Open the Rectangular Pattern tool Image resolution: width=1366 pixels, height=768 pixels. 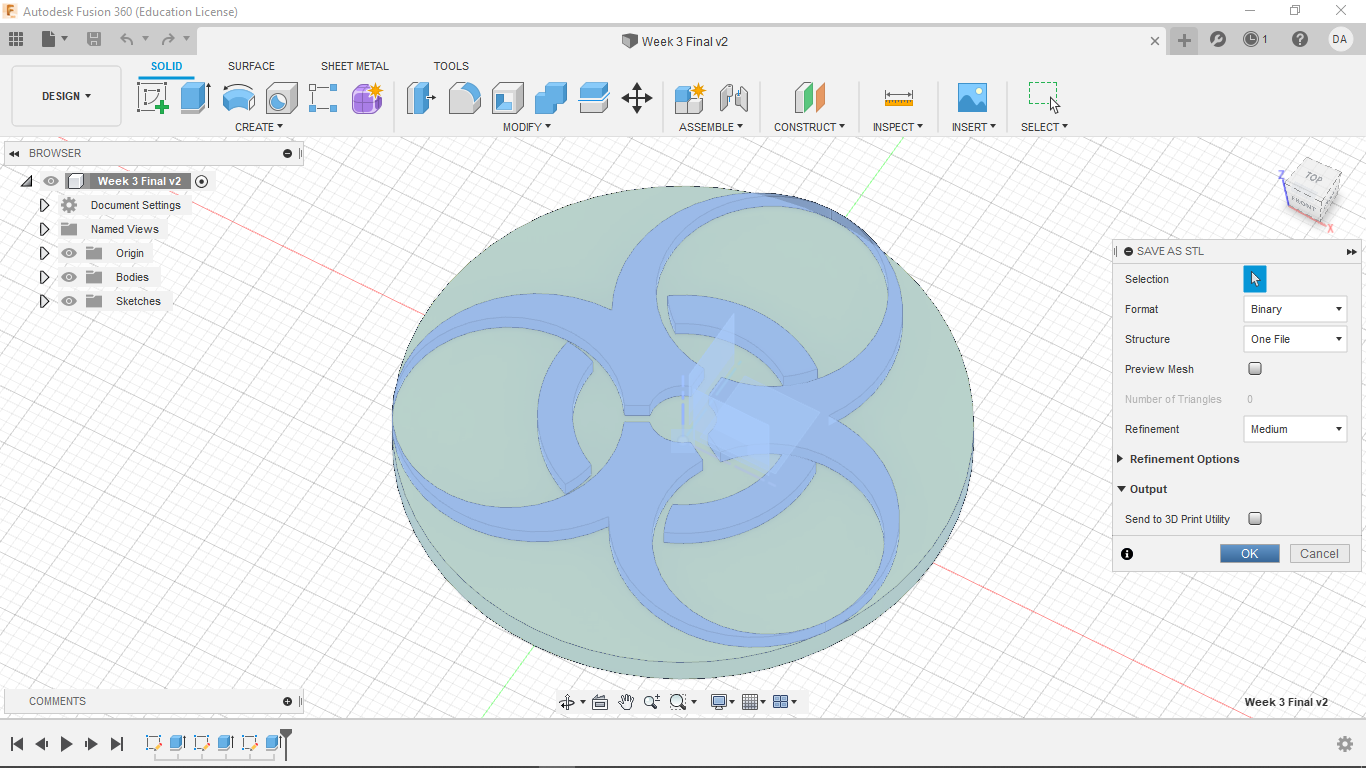(323, 98)
